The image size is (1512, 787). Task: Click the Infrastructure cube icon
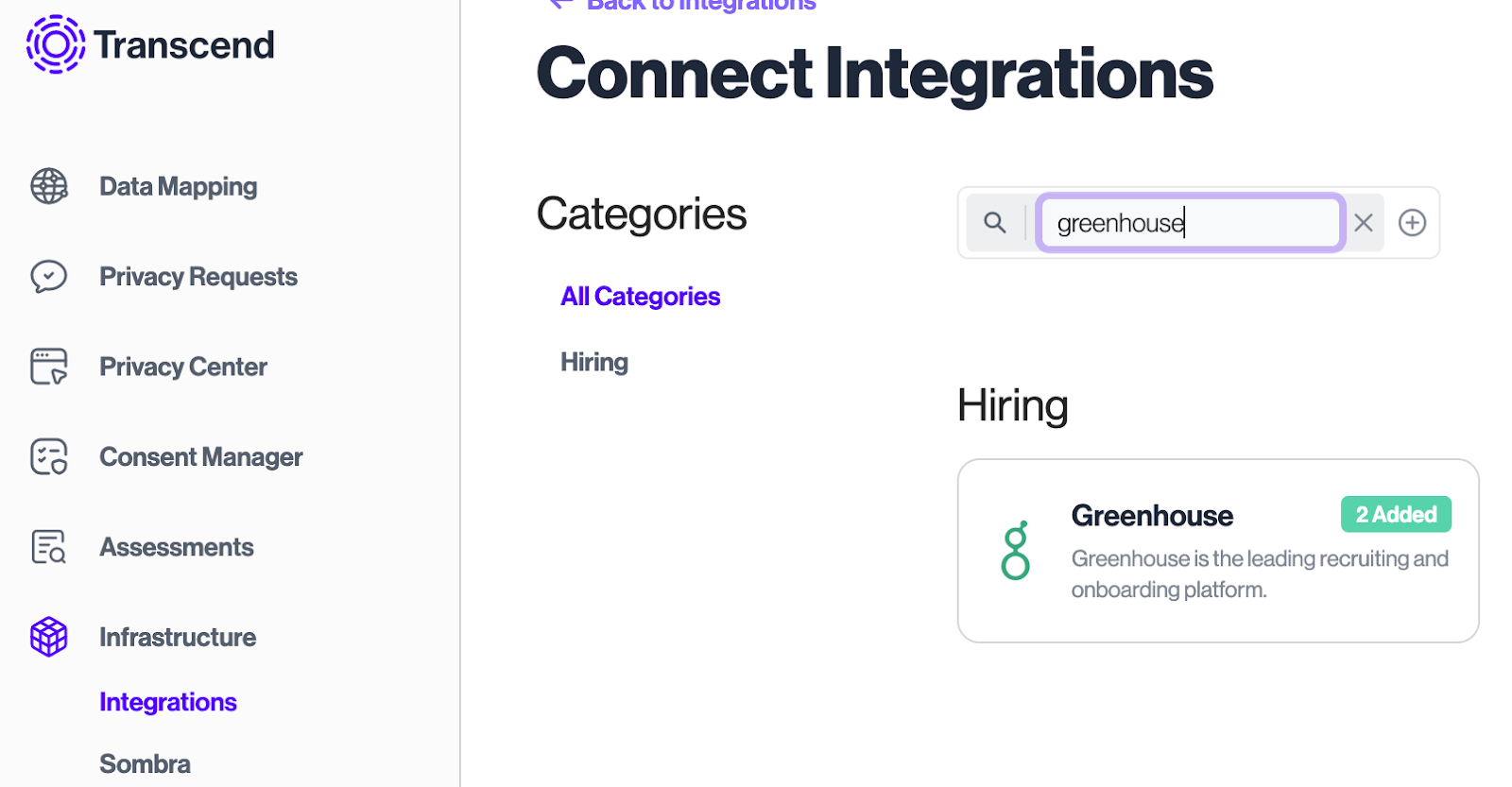click(x=49, y=637)
